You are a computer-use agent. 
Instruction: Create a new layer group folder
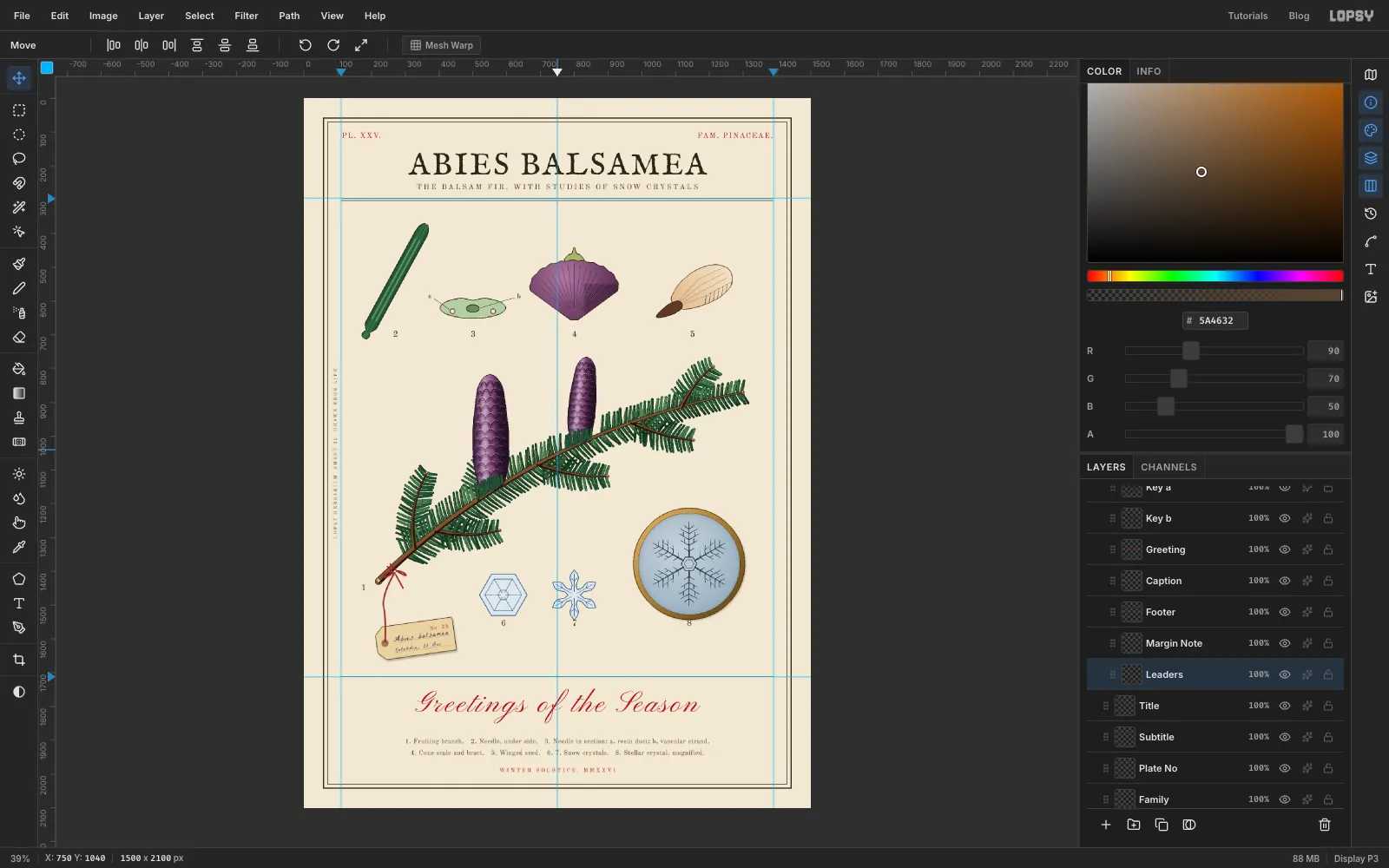coord(1134,825)
